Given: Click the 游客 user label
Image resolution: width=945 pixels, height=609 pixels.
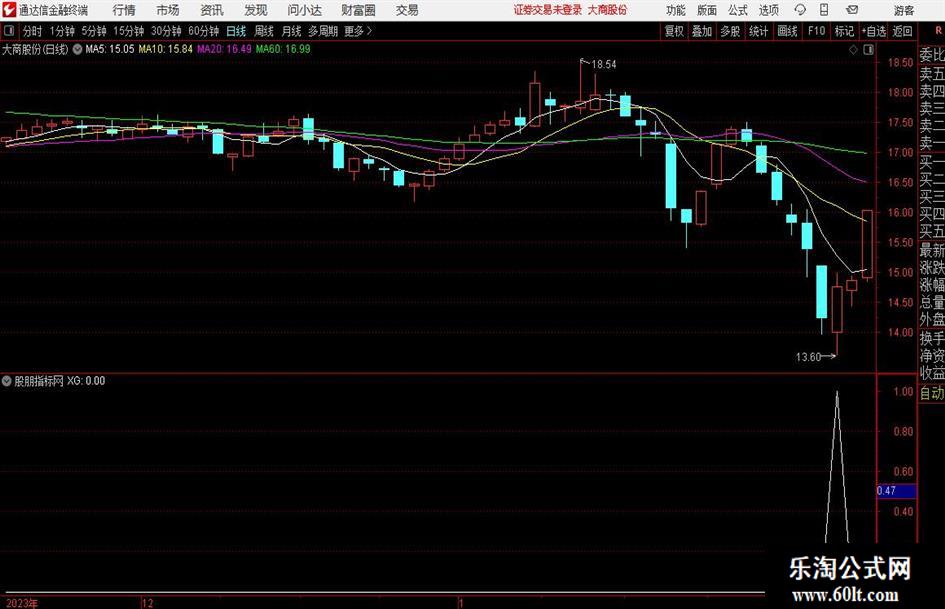Looking at the screenshot, I should [904, 10].
